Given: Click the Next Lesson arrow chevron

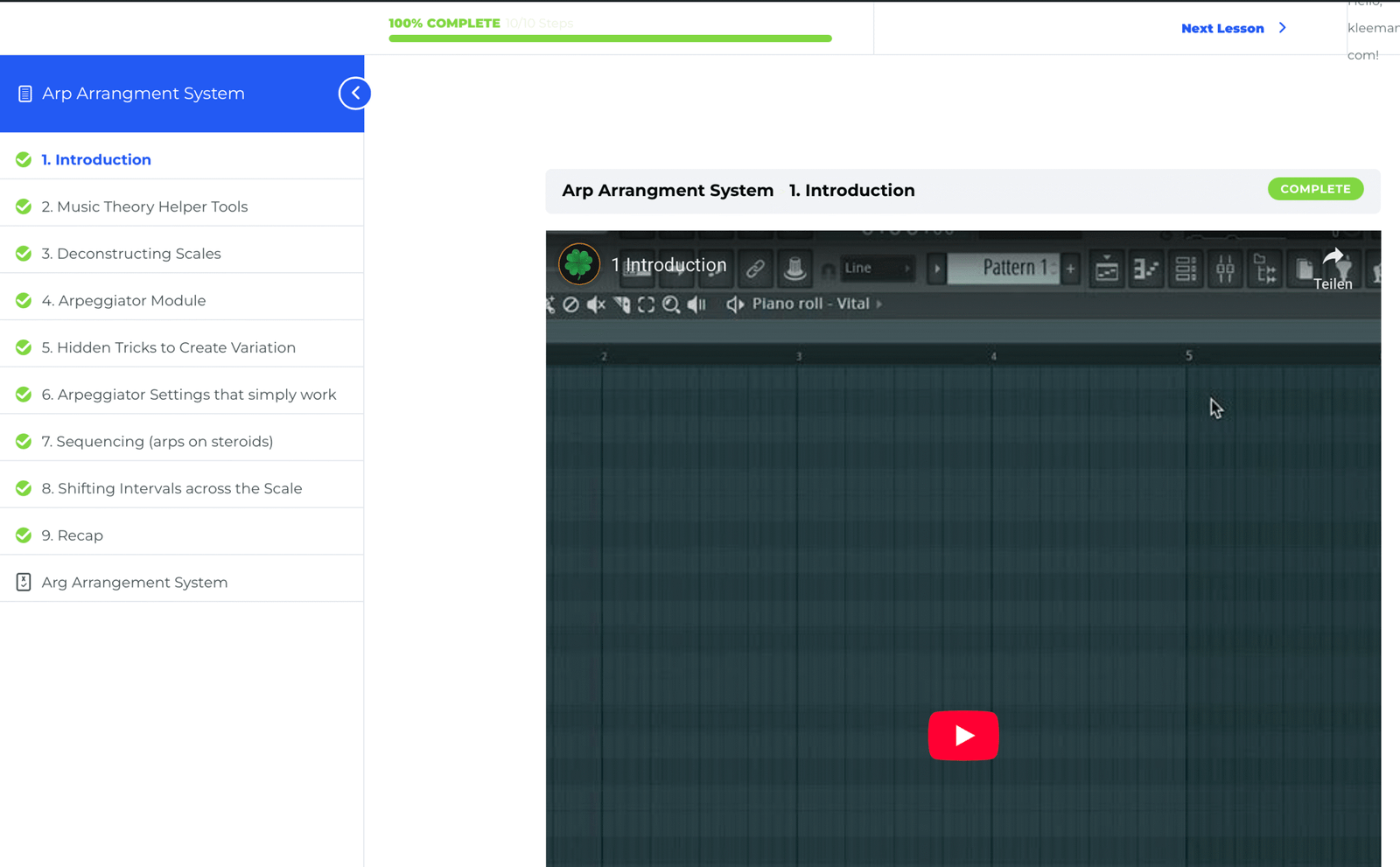Looking at the screenshot, I should pos(1283,28).
